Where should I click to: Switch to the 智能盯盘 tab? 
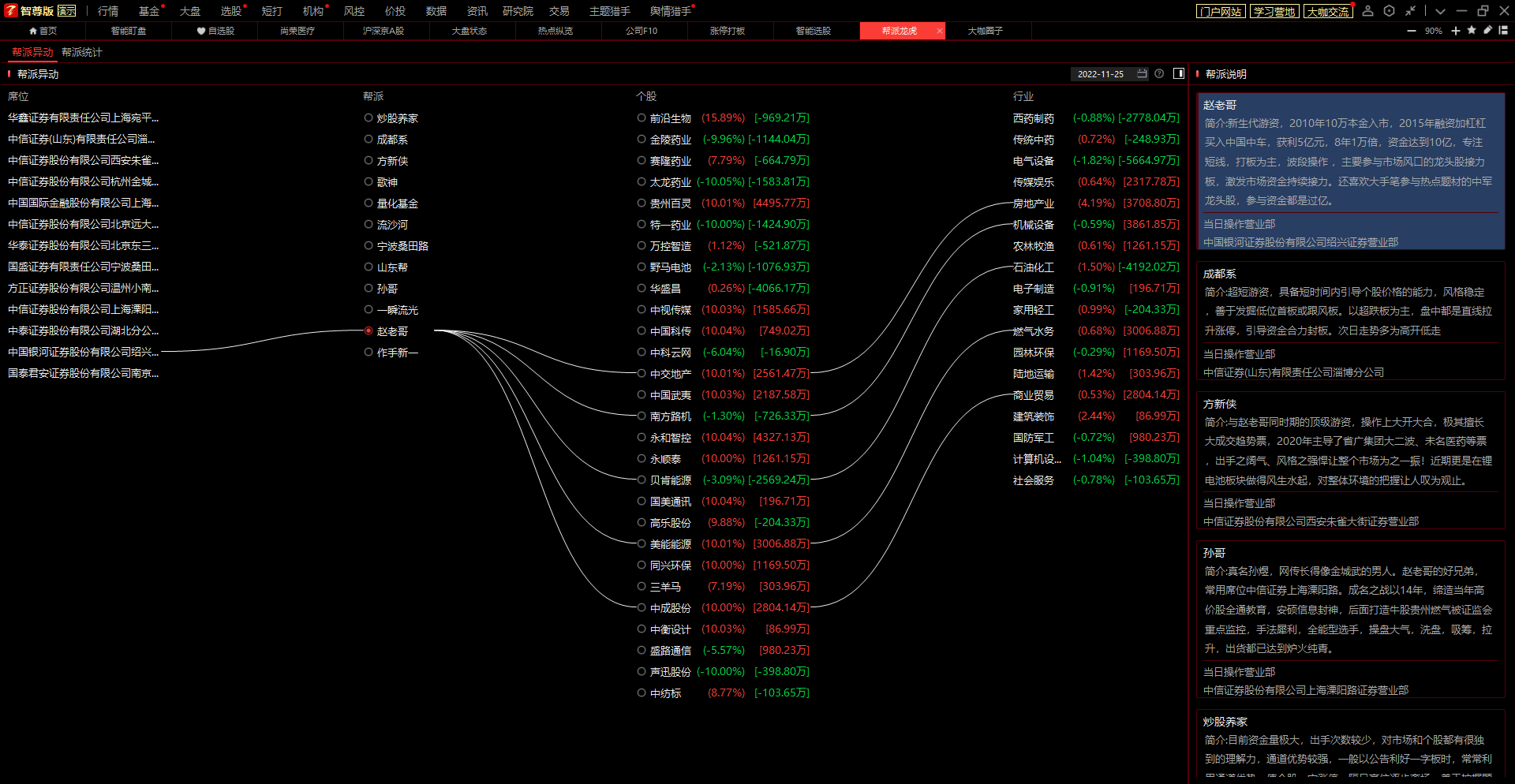coord(129,31)
